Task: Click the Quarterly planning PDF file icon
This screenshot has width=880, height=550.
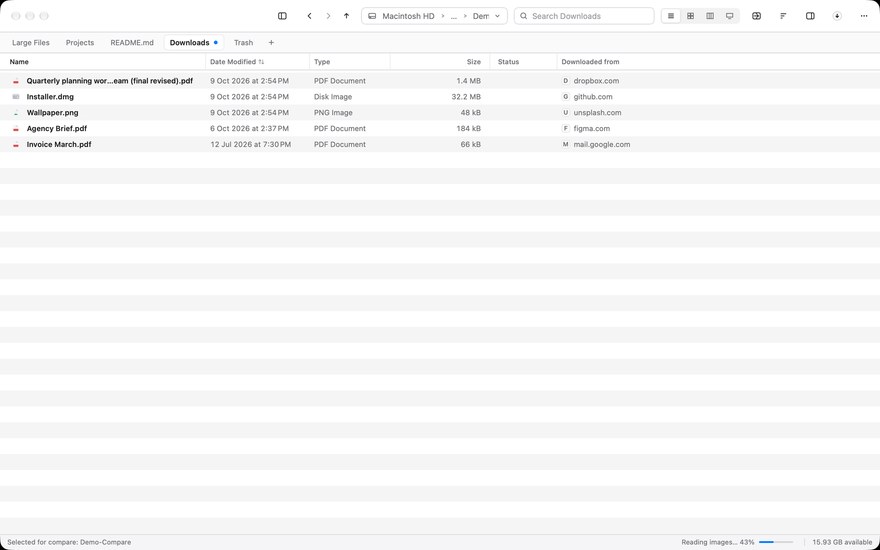Action: 16,81
